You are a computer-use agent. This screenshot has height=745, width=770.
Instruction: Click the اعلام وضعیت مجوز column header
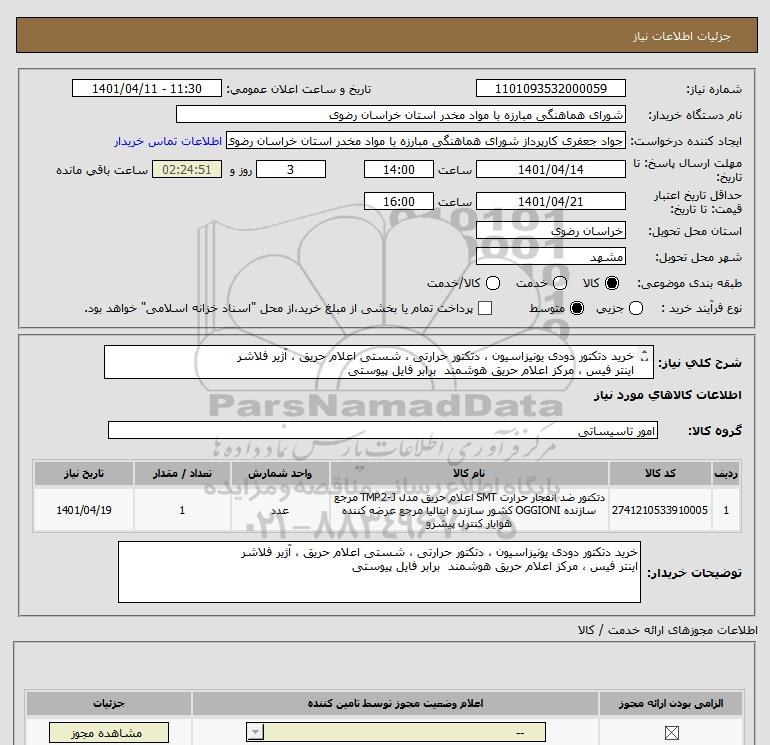395,704
